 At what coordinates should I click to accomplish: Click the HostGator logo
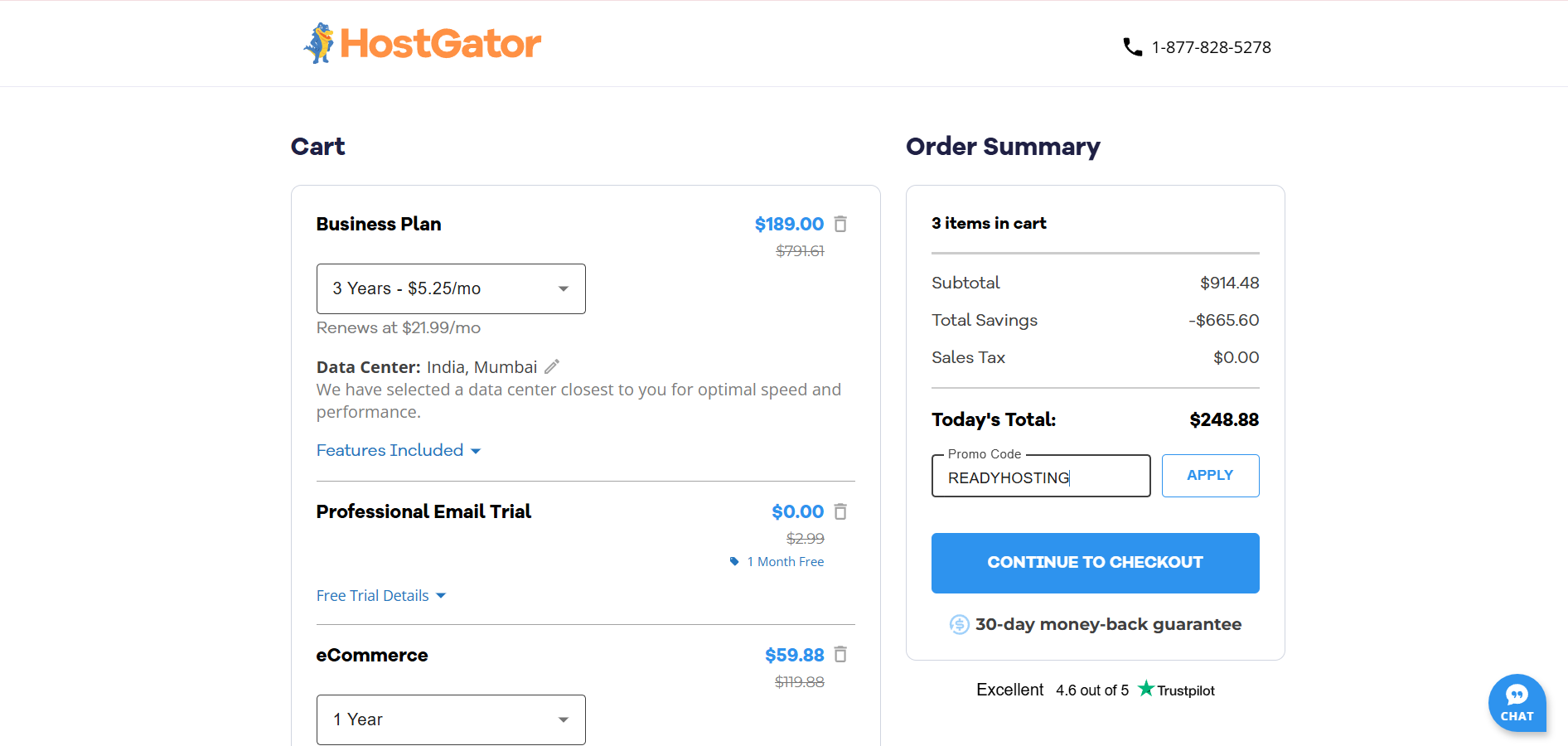423,43
